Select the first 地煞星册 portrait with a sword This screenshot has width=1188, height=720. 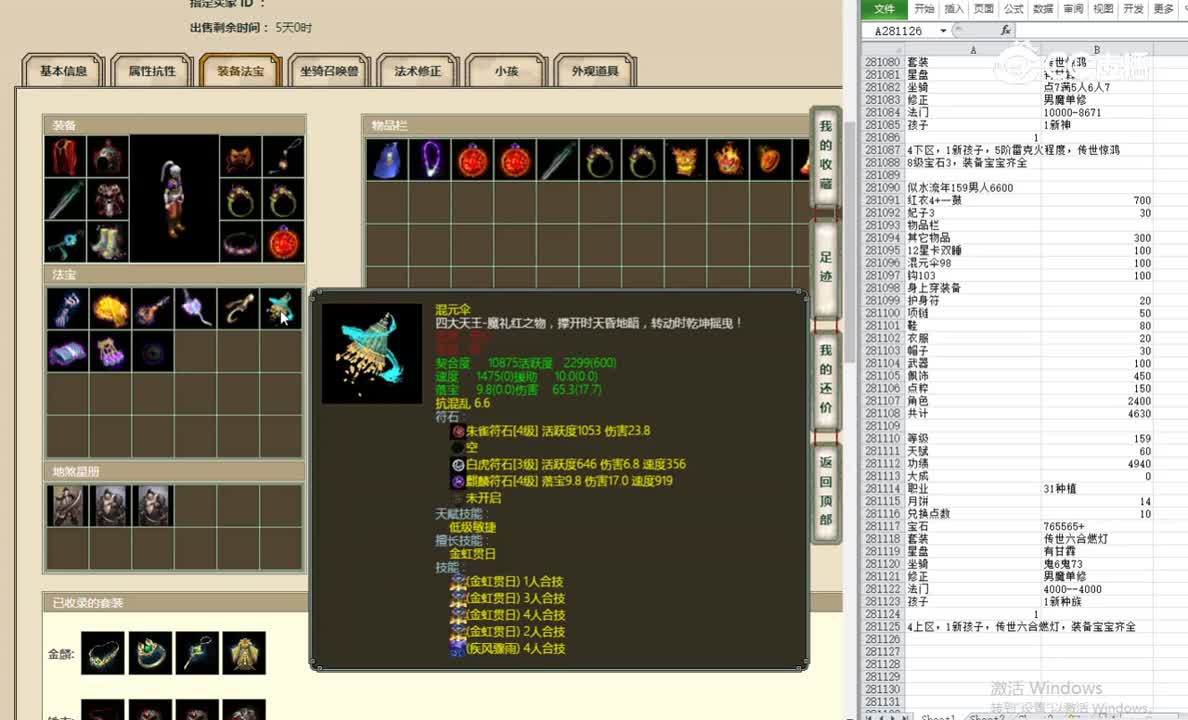point(67,506)
